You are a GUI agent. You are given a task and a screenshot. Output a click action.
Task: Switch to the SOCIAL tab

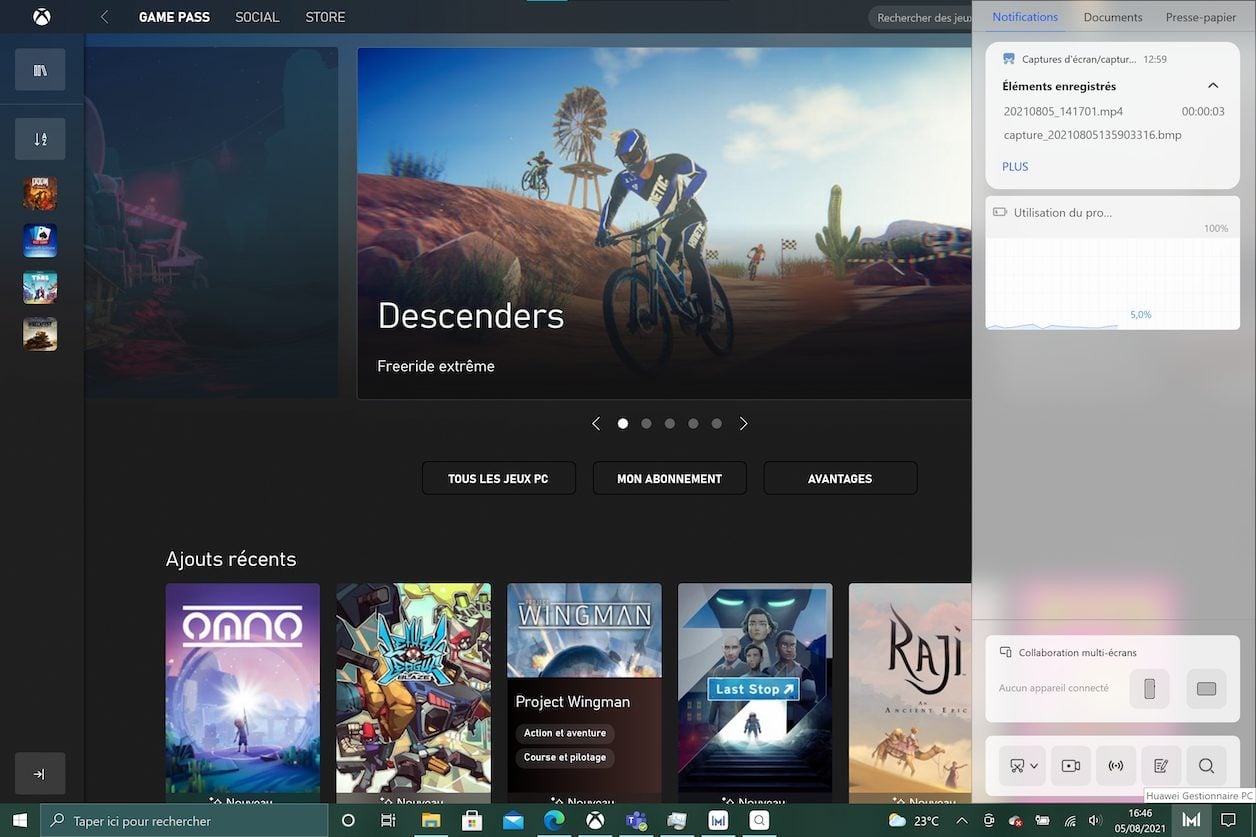point(257,17)
